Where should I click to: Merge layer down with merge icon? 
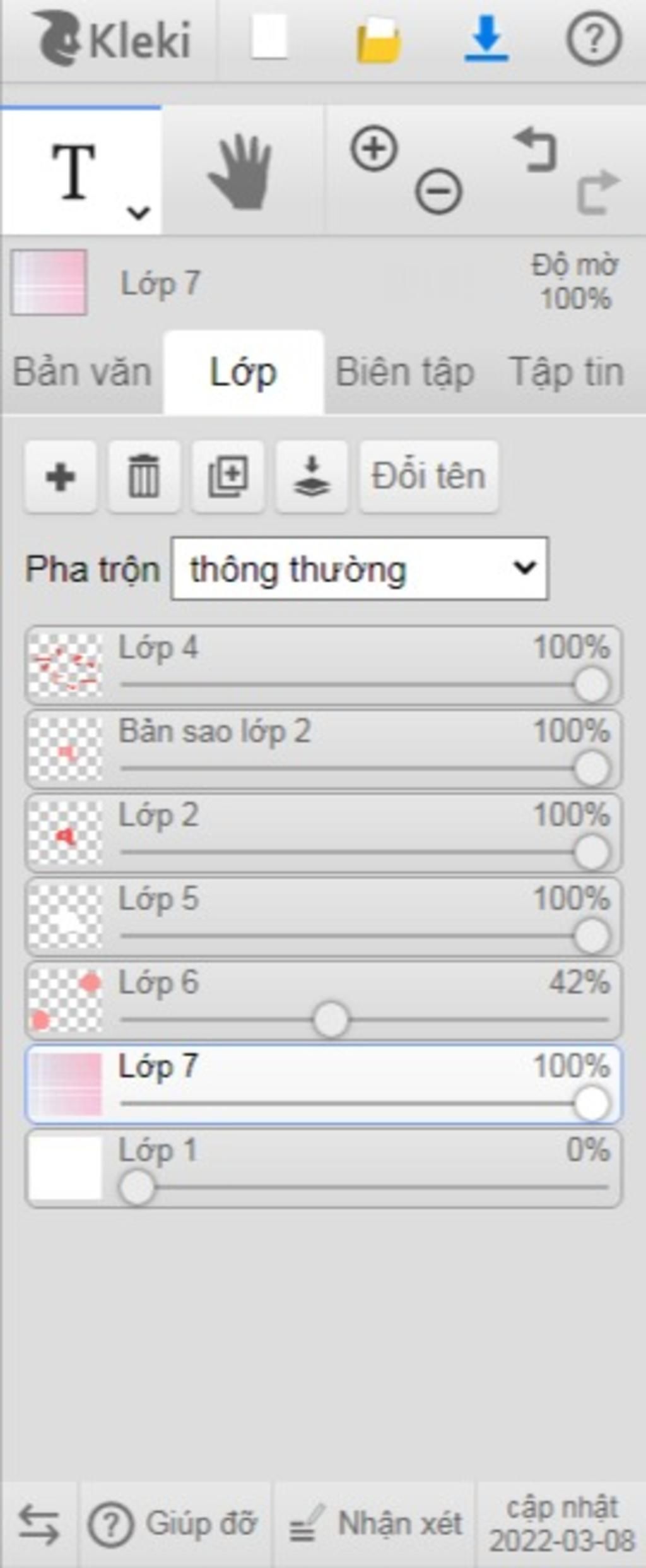point(312,477)
